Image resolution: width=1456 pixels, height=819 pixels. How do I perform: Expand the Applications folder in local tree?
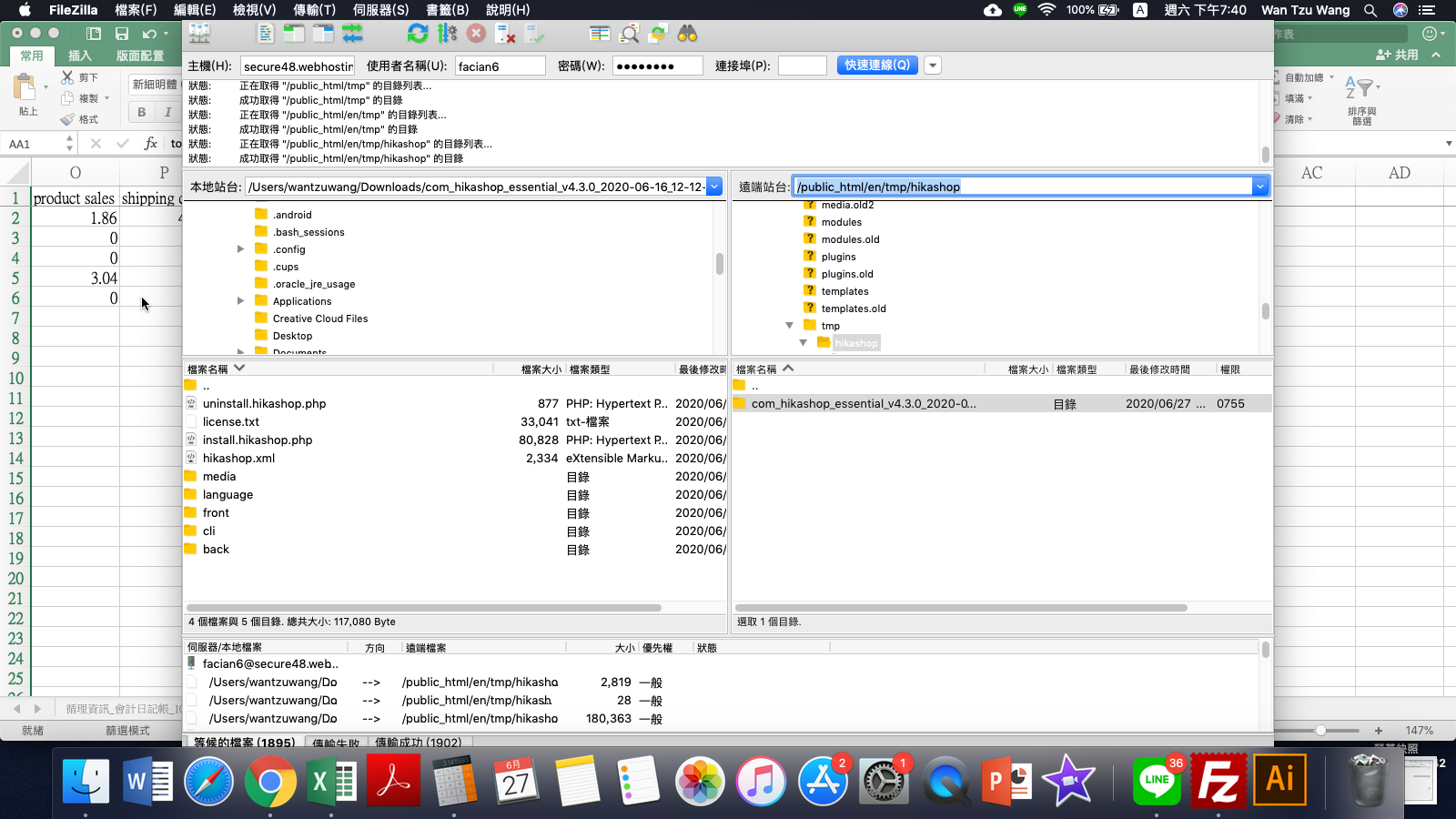[x=240, y=301]
